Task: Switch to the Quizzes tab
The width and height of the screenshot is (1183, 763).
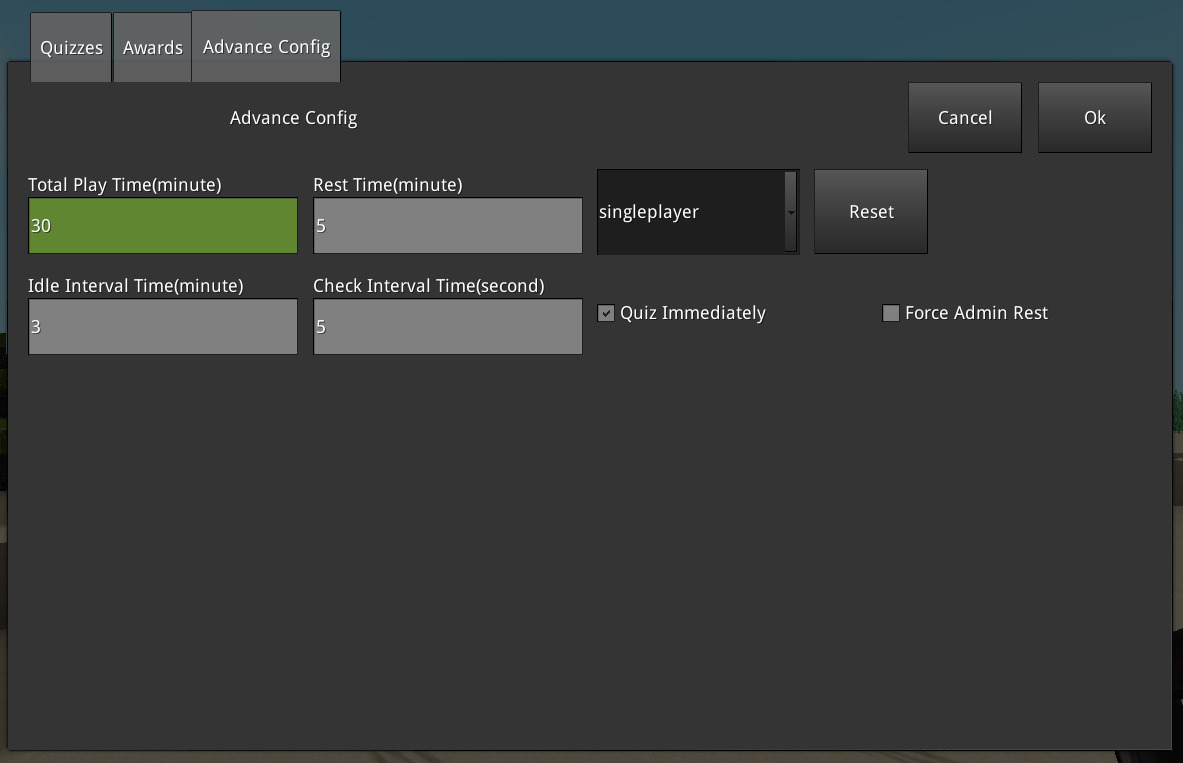Action: pyautogui.click(x=70, y=46)
